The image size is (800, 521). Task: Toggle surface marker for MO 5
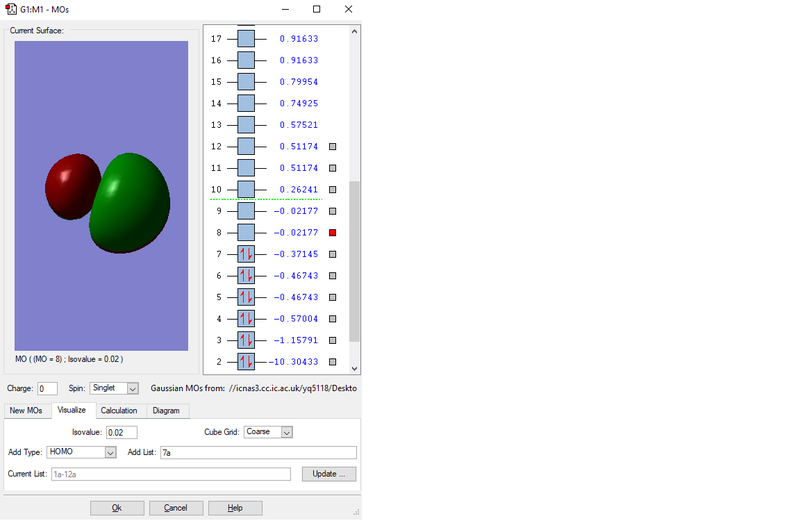click(x=333, y=297)
